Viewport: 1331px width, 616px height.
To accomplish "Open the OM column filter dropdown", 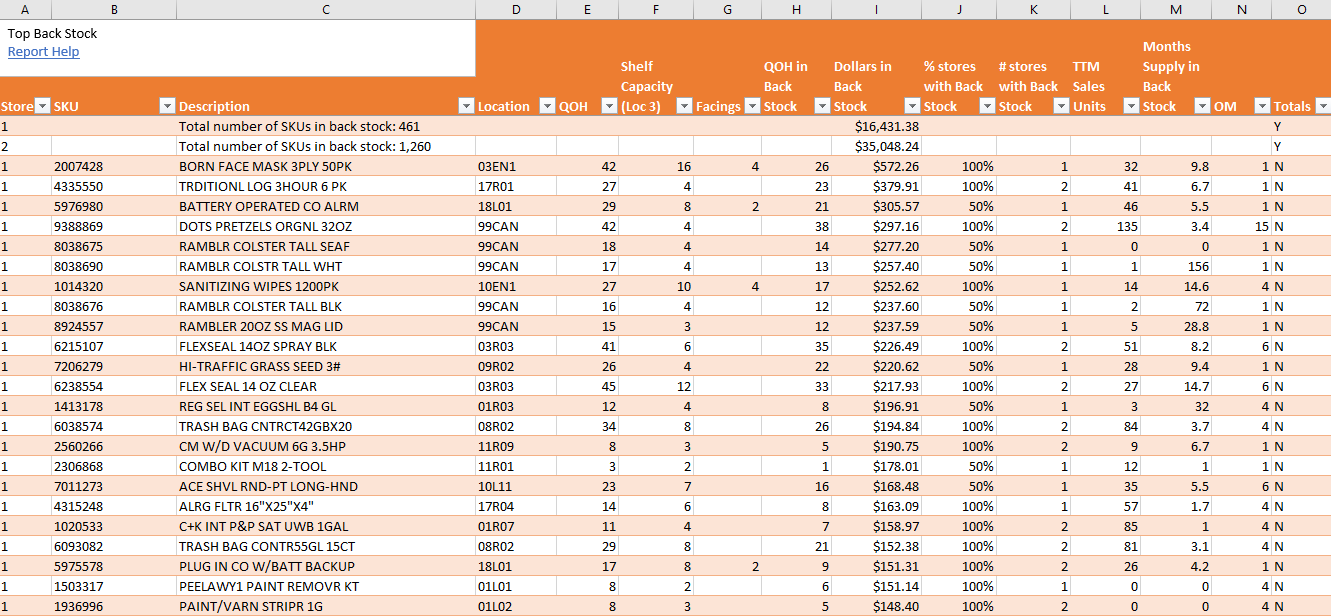I will click(x=1262, y=106).
